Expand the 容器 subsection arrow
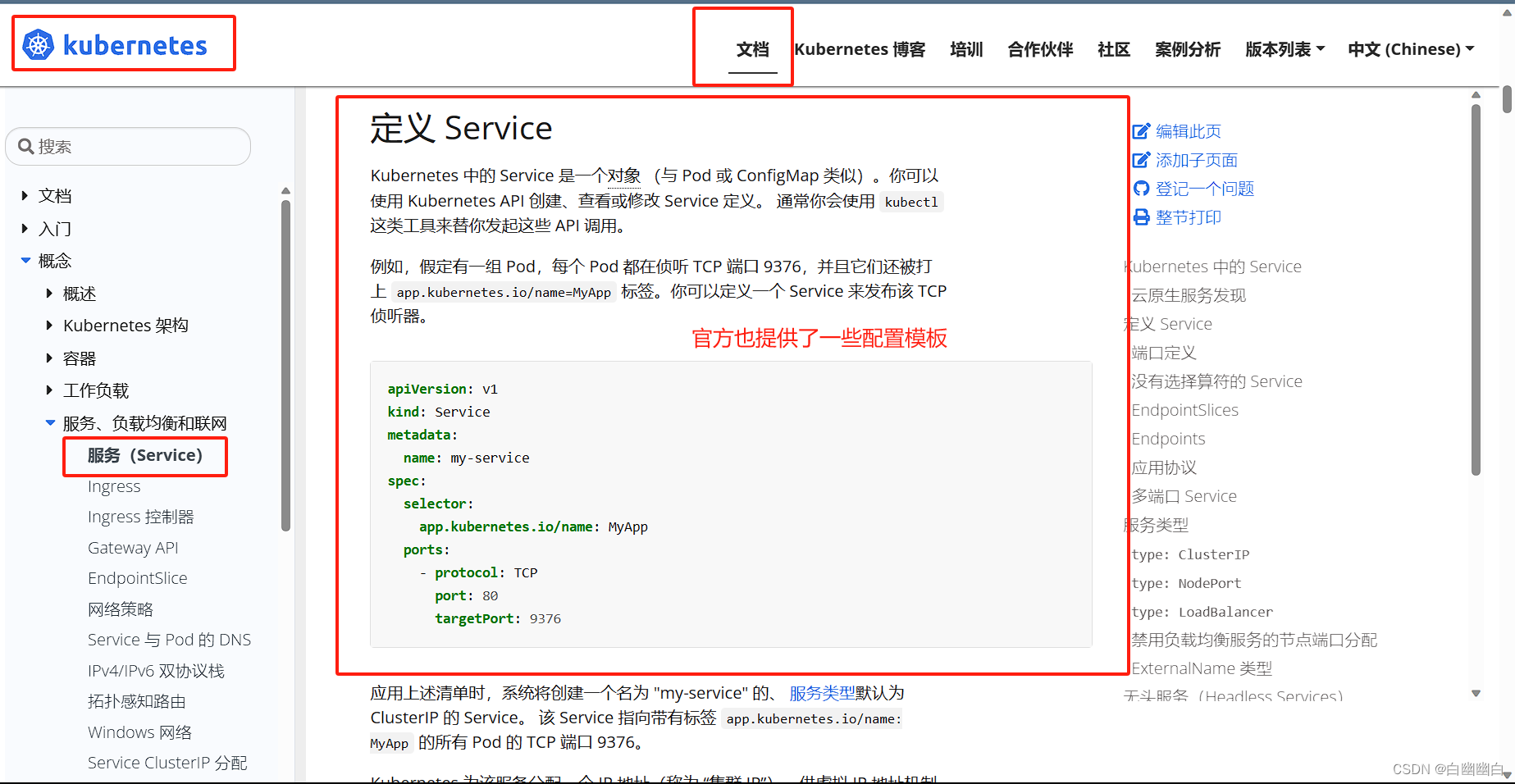1515x784 pixels. (x=49, y=358)
